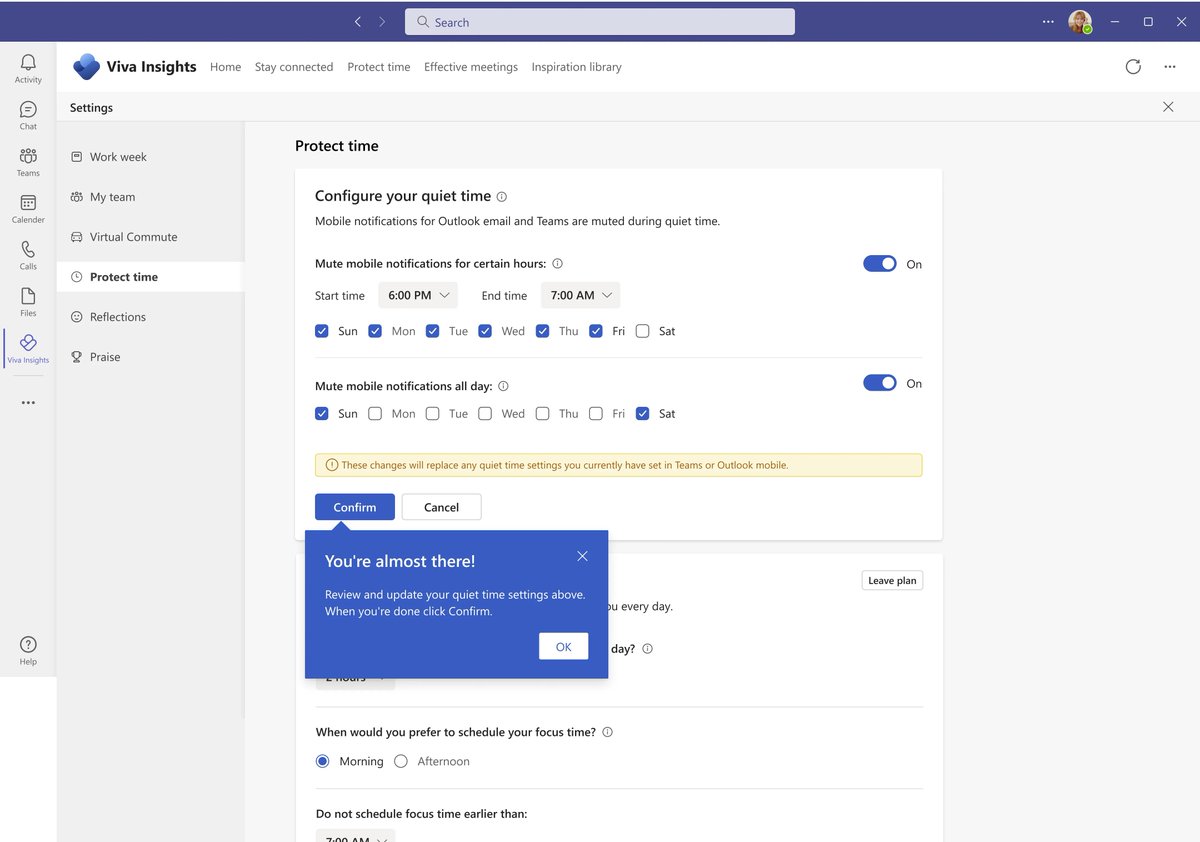Open the profile avatar menu
Image resolution: width=1200 pixels, height=842 pixels.
coord(1080,22)
